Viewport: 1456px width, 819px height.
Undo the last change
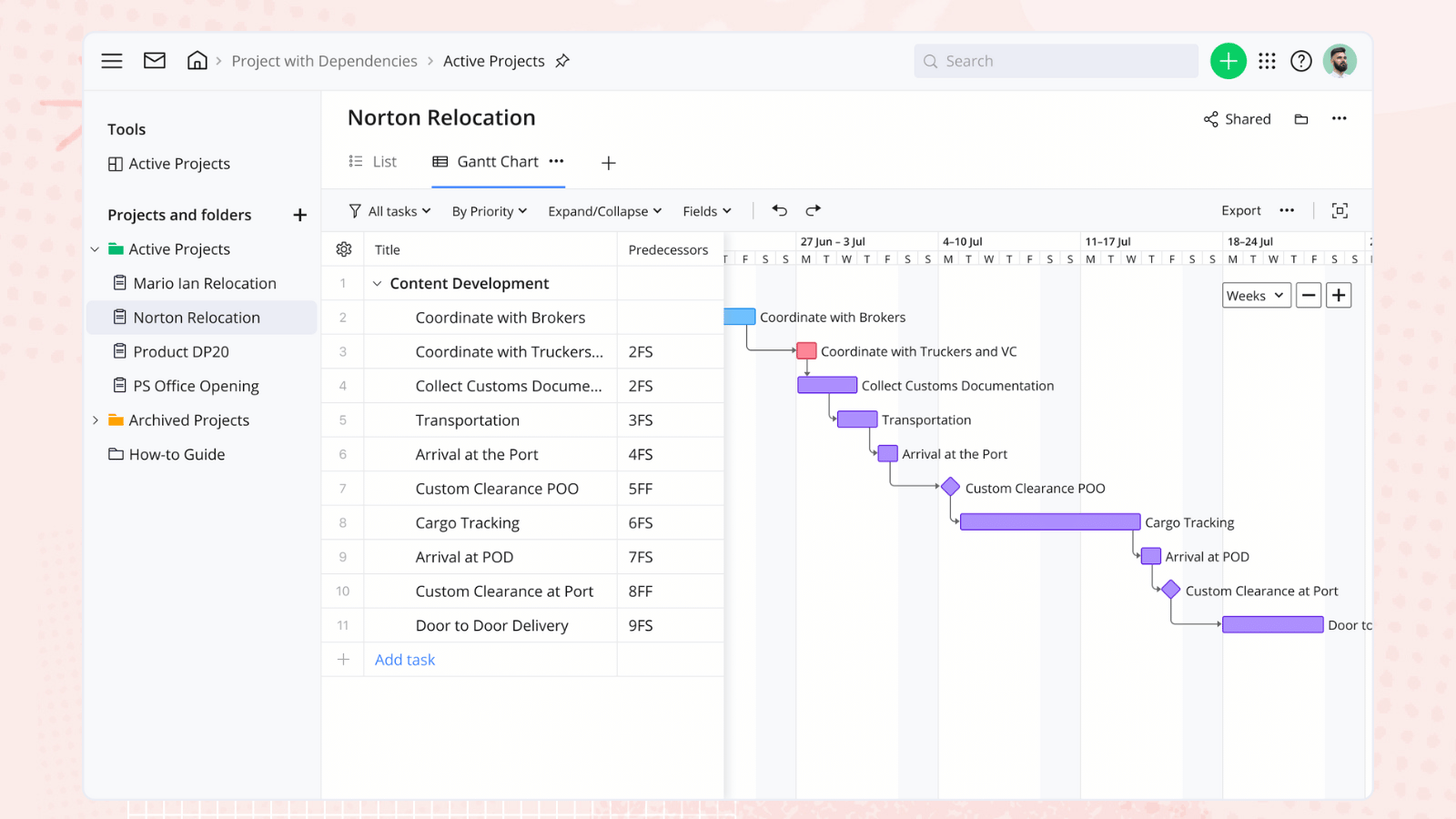coord(779,209)
